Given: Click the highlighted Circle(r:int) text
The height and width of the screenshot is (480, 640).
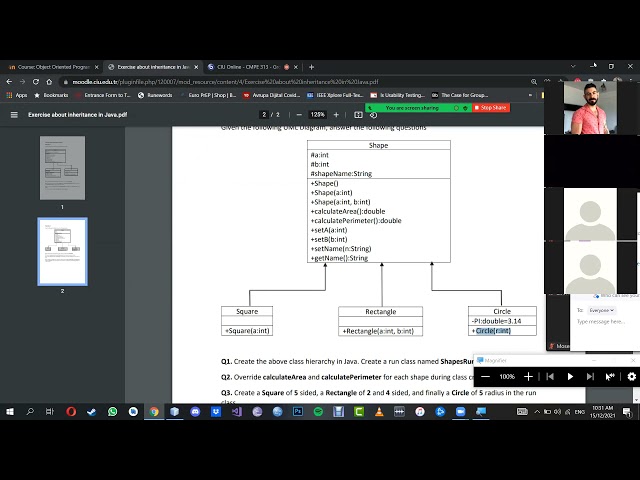Looking at the screenshot, I should point(493,331).
